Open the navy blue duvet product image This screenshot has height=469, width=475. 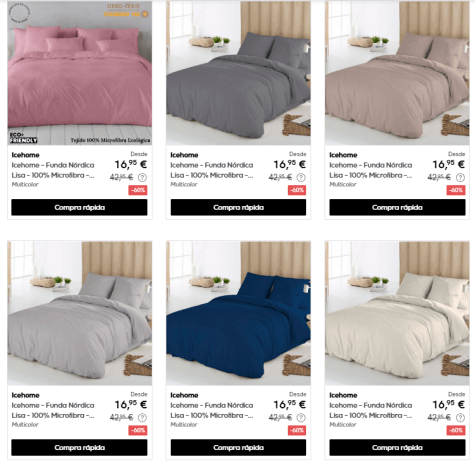coord(238,313)
